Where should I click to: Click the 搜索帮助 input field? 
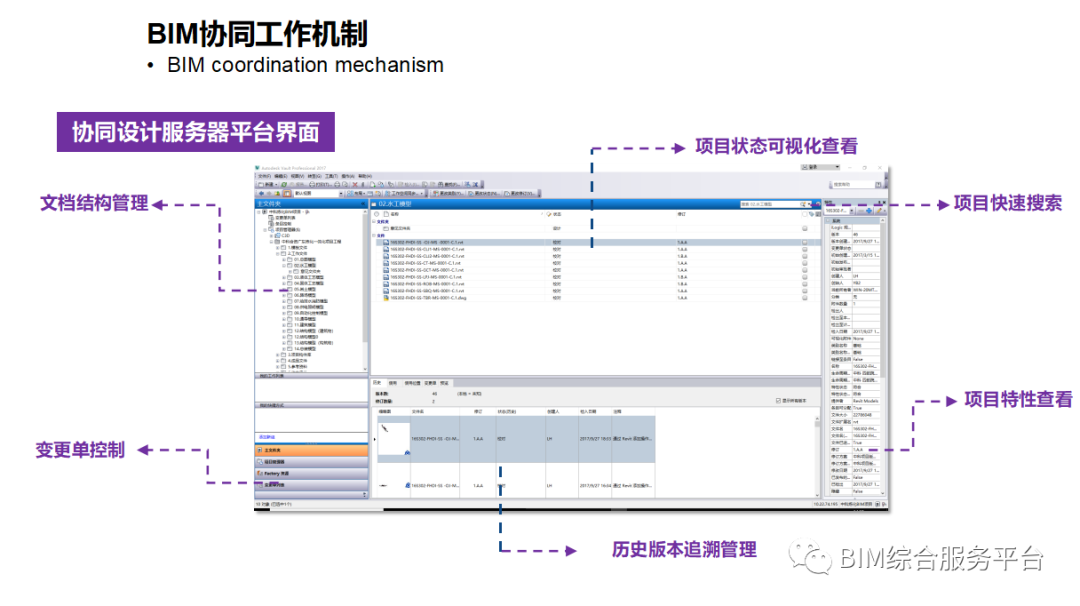854,185
